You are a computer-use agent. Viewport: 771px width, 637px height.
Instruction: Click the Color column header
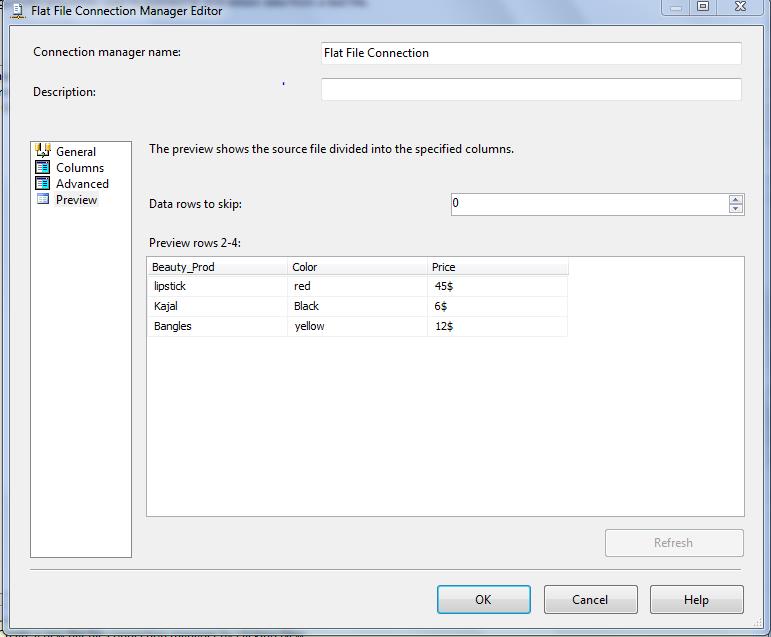(357, 267)
